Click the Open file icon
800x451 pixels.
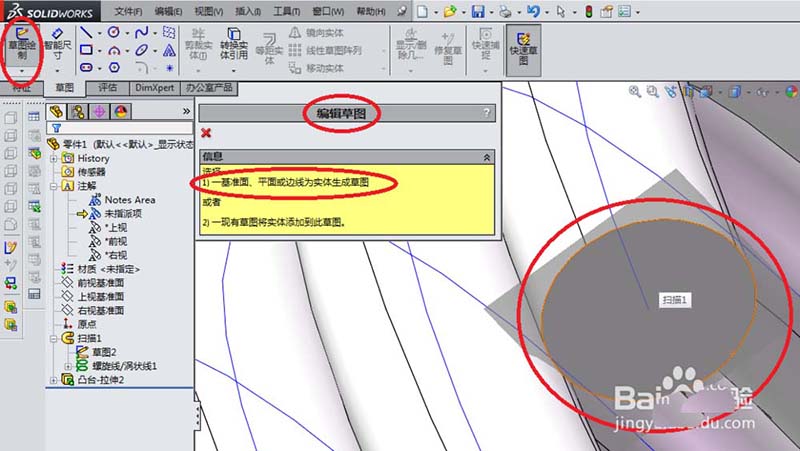click(449, 11)
